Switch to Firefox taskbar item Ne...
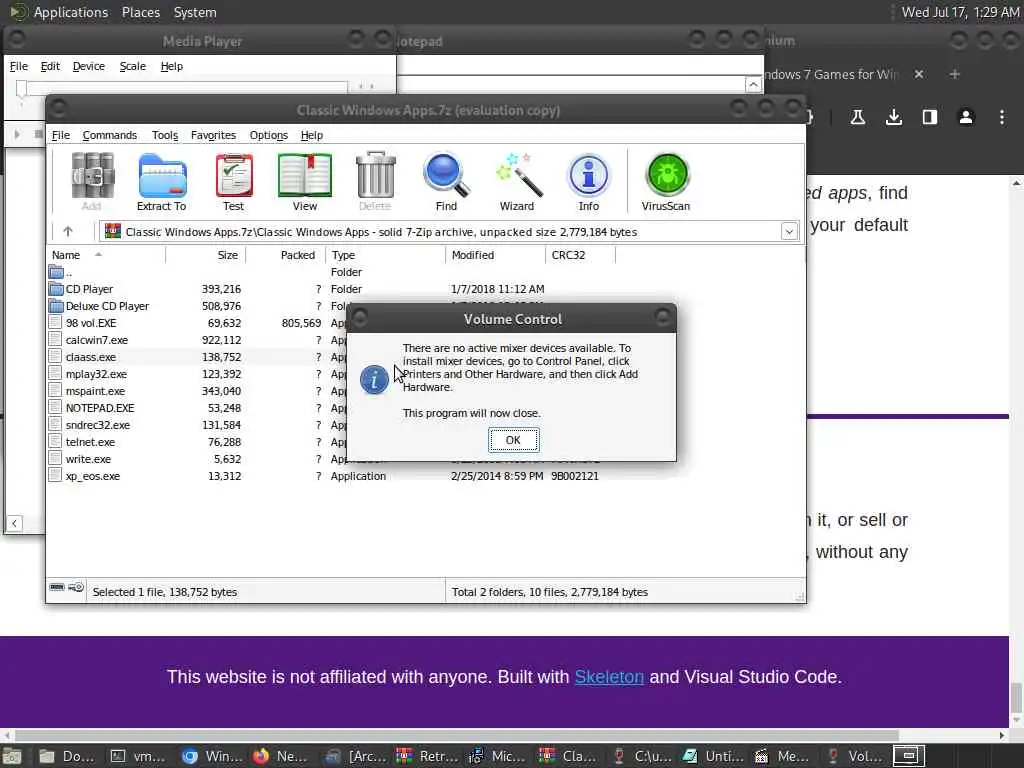The width and height of the screenshot is (1024, 768). (x=282, y=756)
